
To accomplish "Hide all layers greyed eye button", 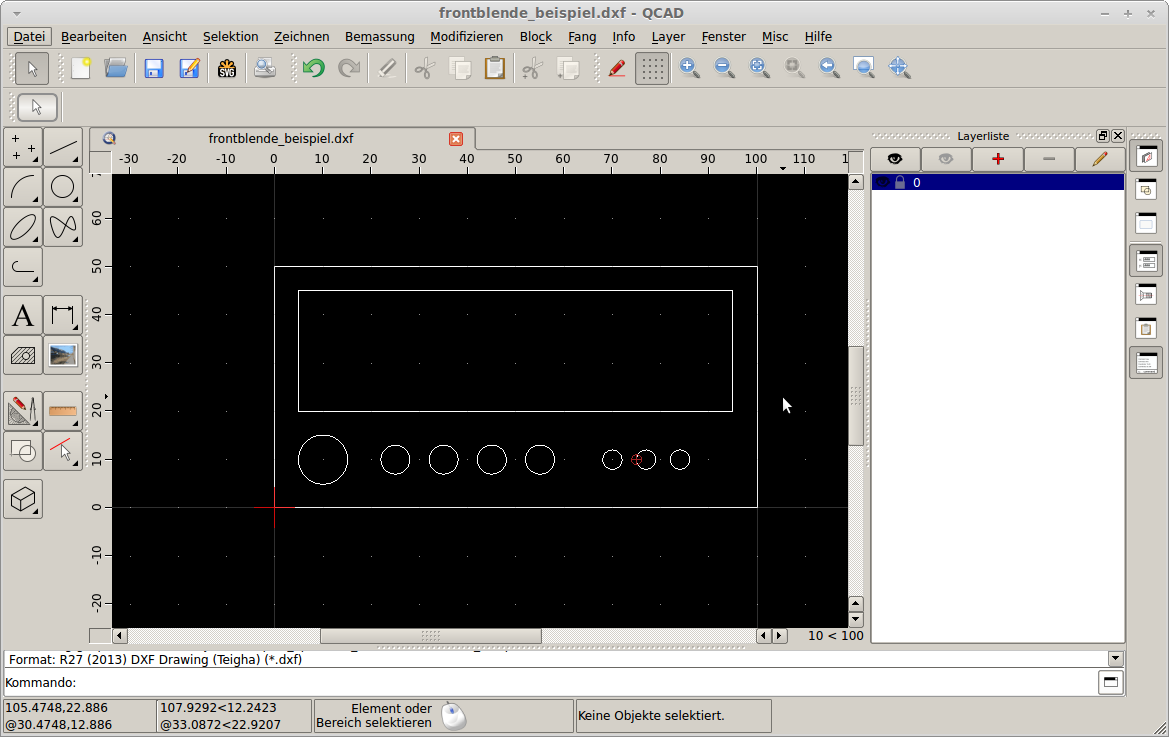I will click(x=946, y=159).
